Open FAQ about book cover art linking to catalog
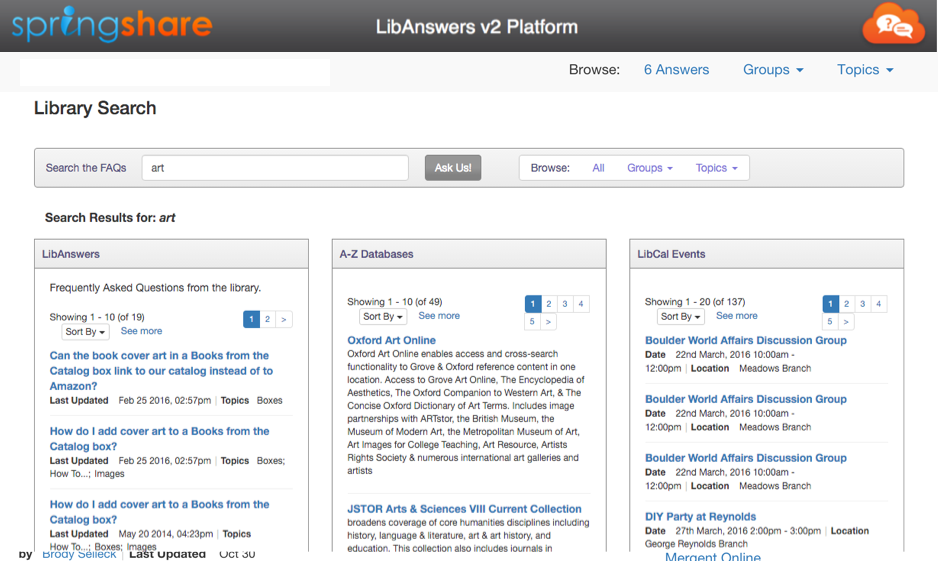 coord(161,371)
